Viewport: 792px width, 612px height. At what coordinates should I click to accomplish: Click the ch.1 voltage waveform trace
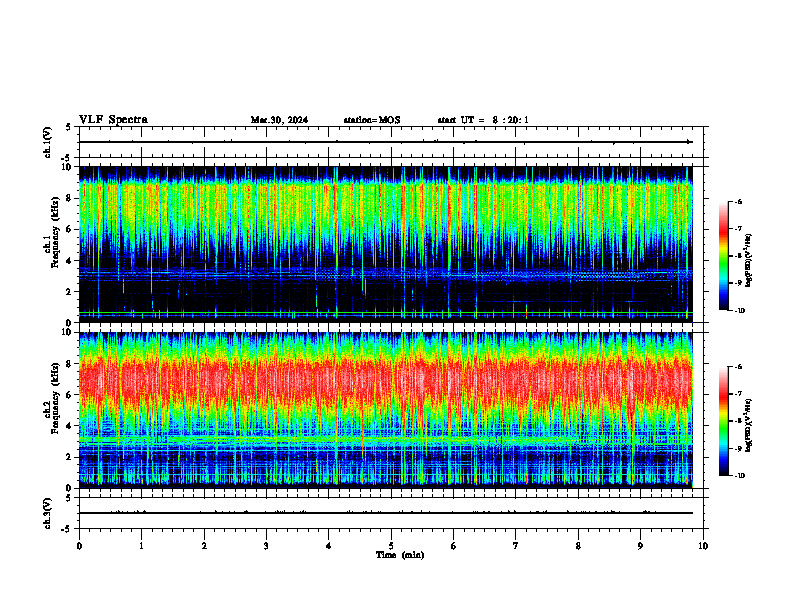[385, 142]
